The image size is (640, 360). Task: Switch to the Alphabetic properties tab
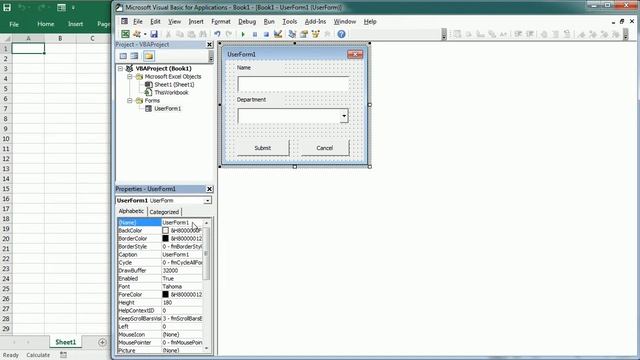click(131, 211)
